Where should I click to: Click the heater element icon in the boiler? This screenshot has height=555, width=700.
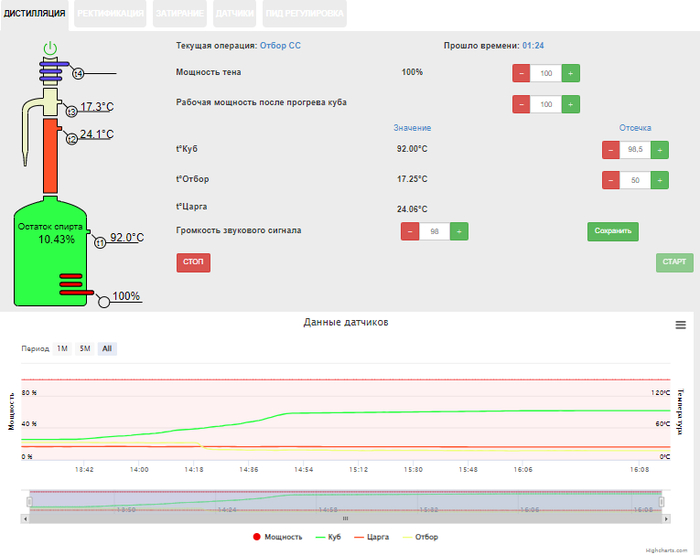pyautogui.click(x=71, y=283)
